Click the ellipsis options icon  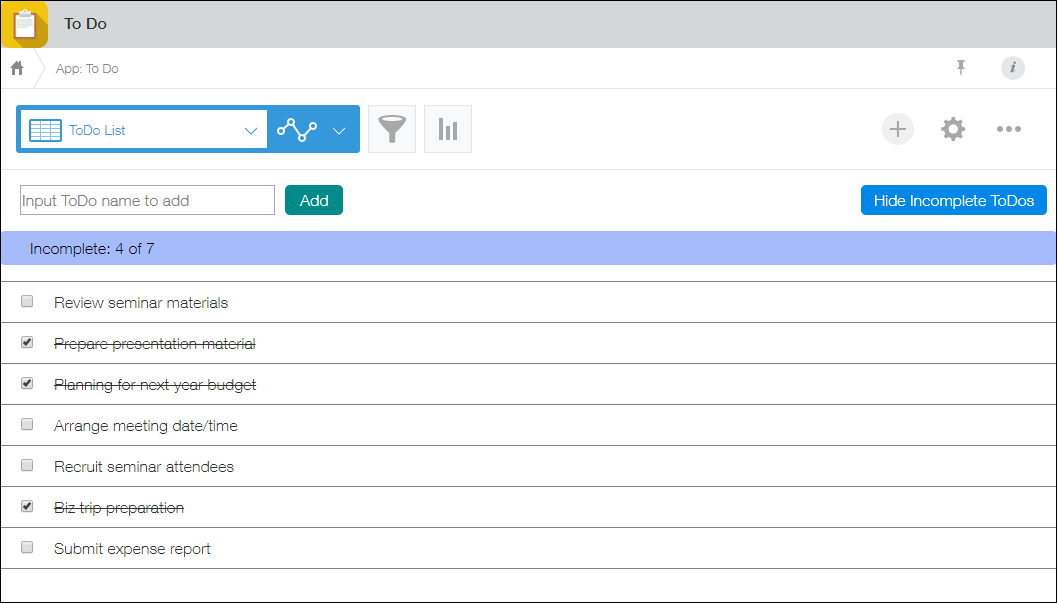[x=1009, y=128]
